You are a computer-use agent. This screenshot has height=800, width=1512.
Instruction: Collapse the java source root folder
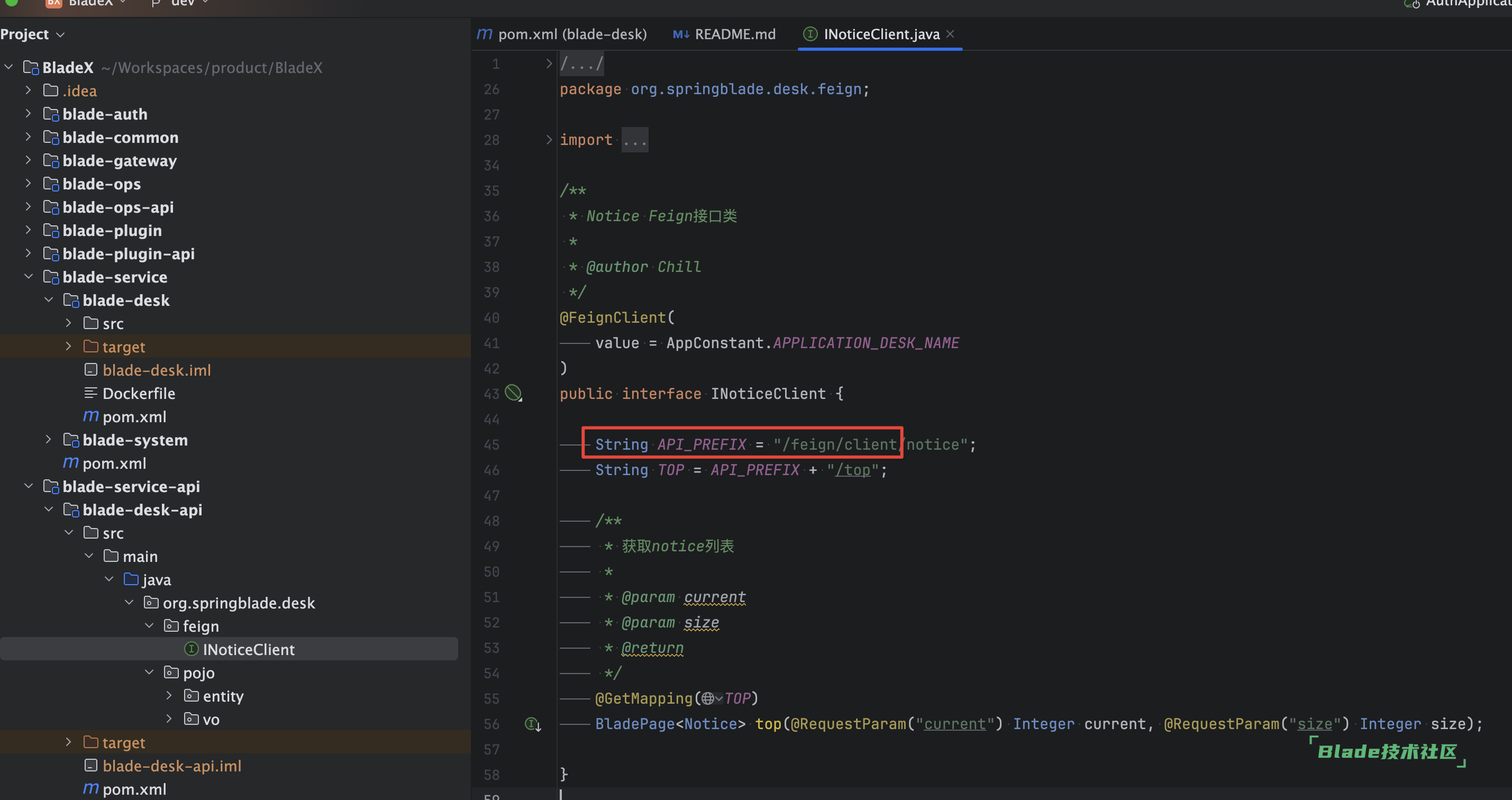109,579
